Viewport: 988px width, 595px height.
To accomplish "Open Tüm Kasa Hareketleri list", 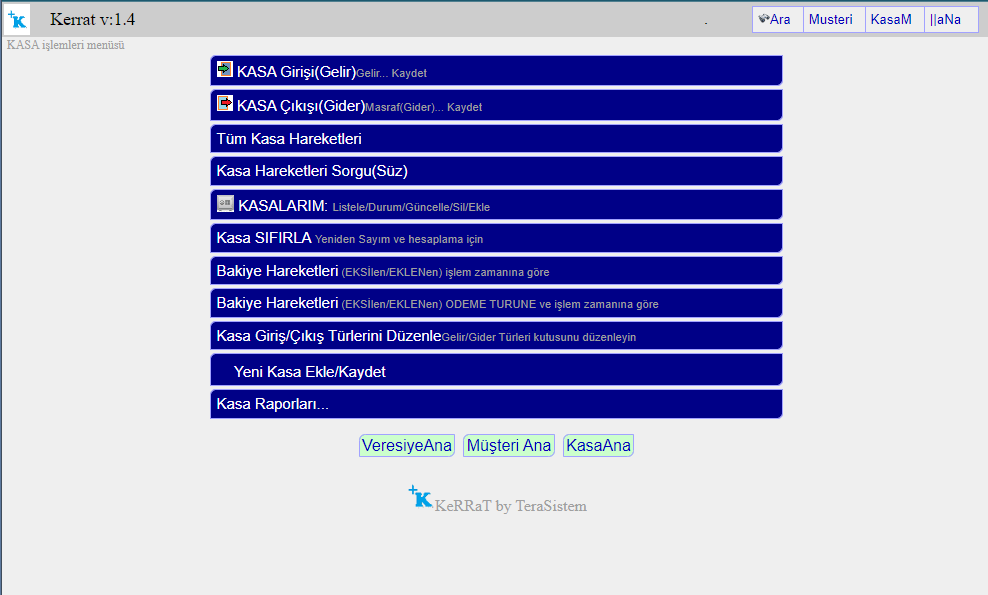I will [x=289, y=138].
